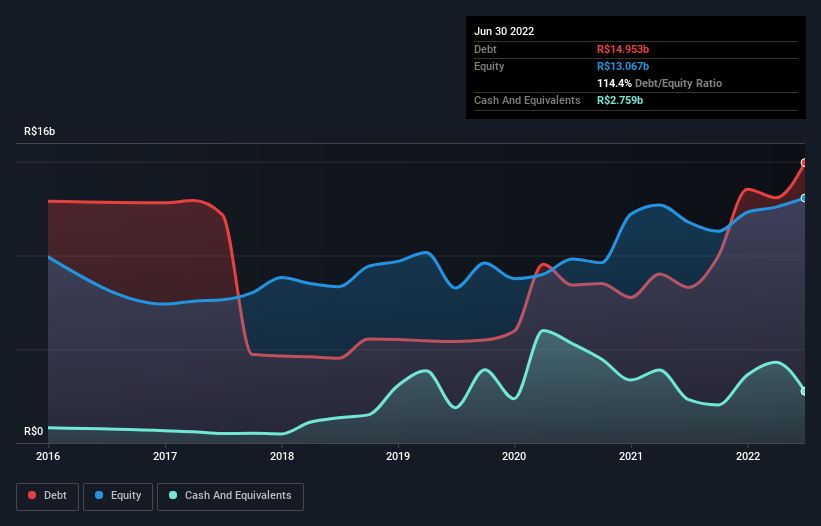Click the 2017 axis label
Image resolution: width=821 pixels, height=526 pixels.
[165, 456]
